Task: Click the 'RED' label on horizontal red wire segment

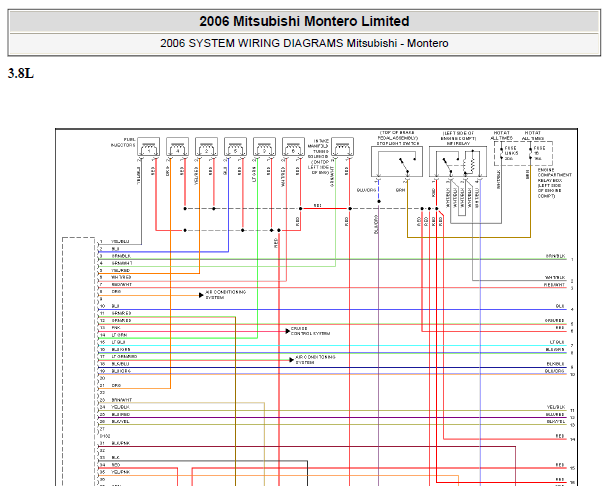Action: 317,205
